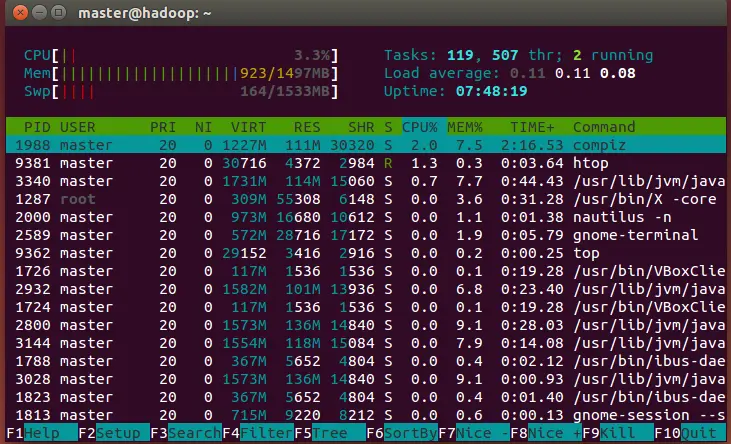Select VBoxClient process with PID 1726
The width and height of the screenshot is (731, 444).
[x=366, y=271]
